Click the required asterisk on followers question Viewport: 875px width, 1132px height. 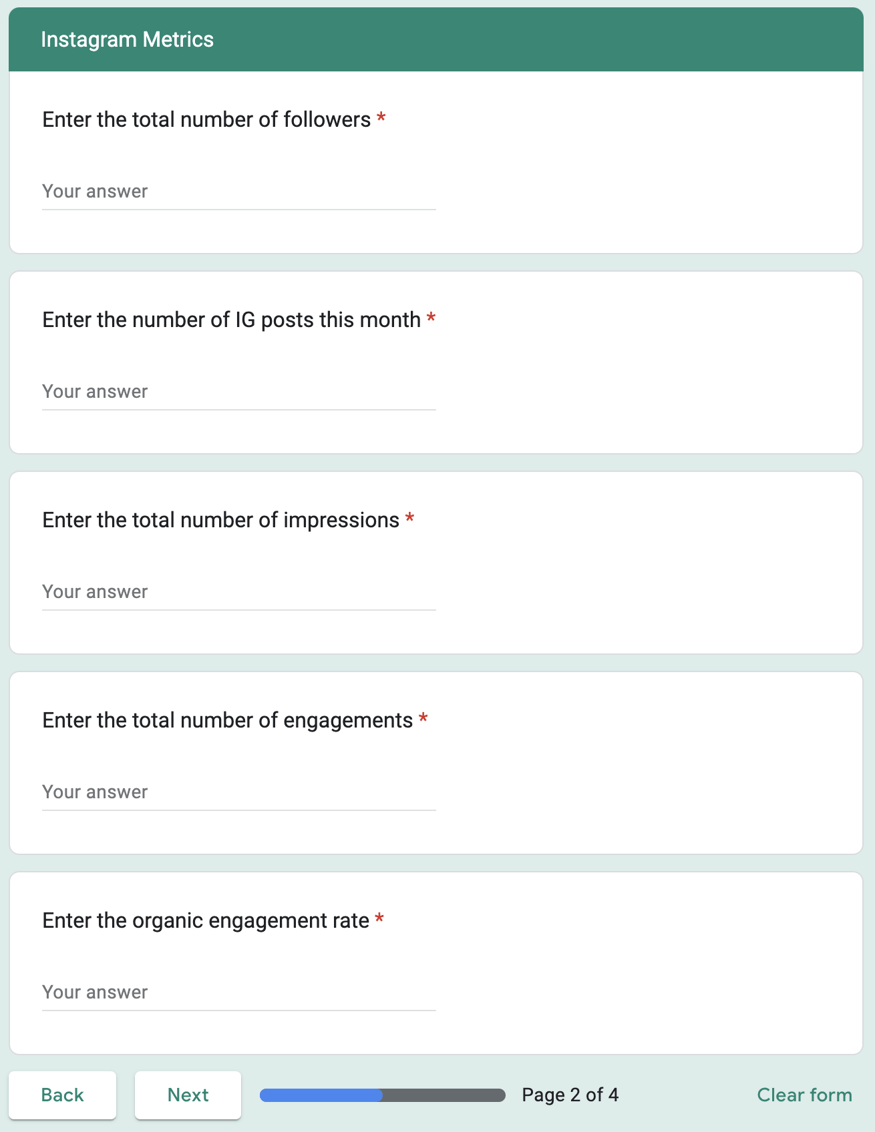(380, 118)
